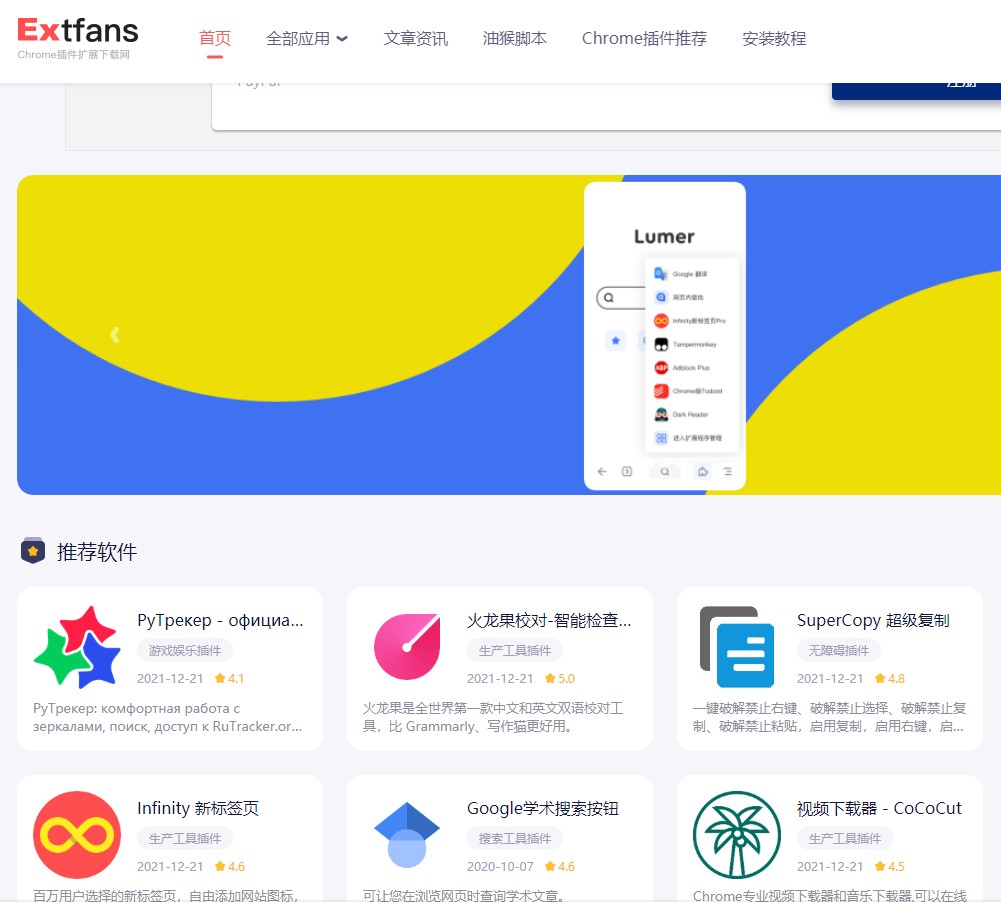Click the 2021-12-21 date on SuperCopy card
The width and height of the screenshot is (1001, 902).
point(830,679)
